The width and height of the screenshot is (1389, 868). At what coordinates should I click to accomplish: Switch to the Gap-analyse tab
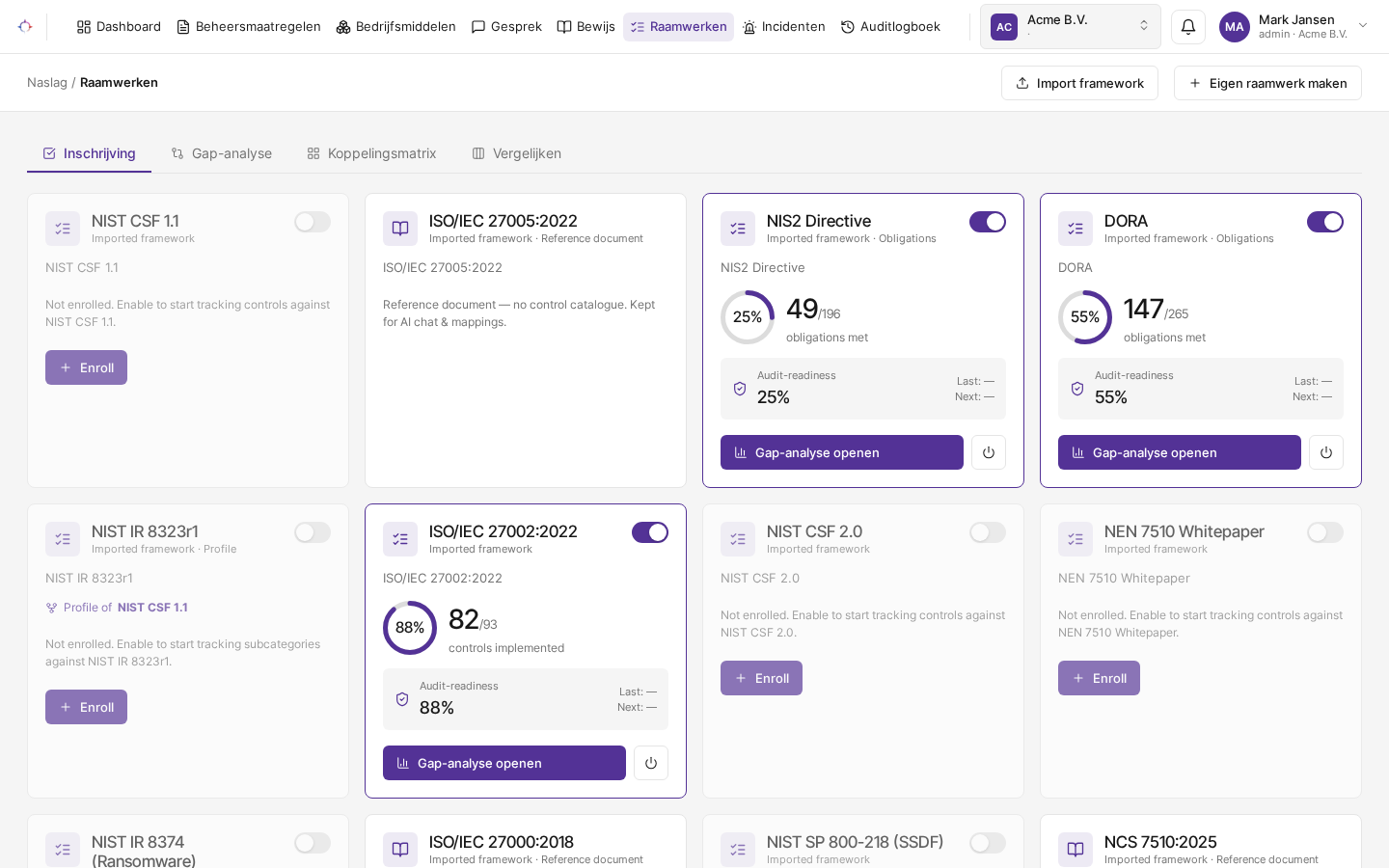click(222, 153)
